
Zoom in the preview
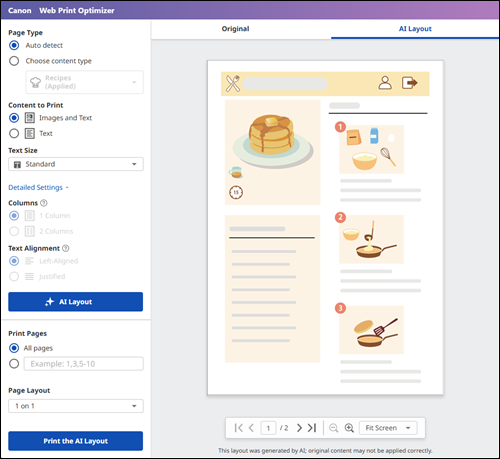tap(349, 428)
